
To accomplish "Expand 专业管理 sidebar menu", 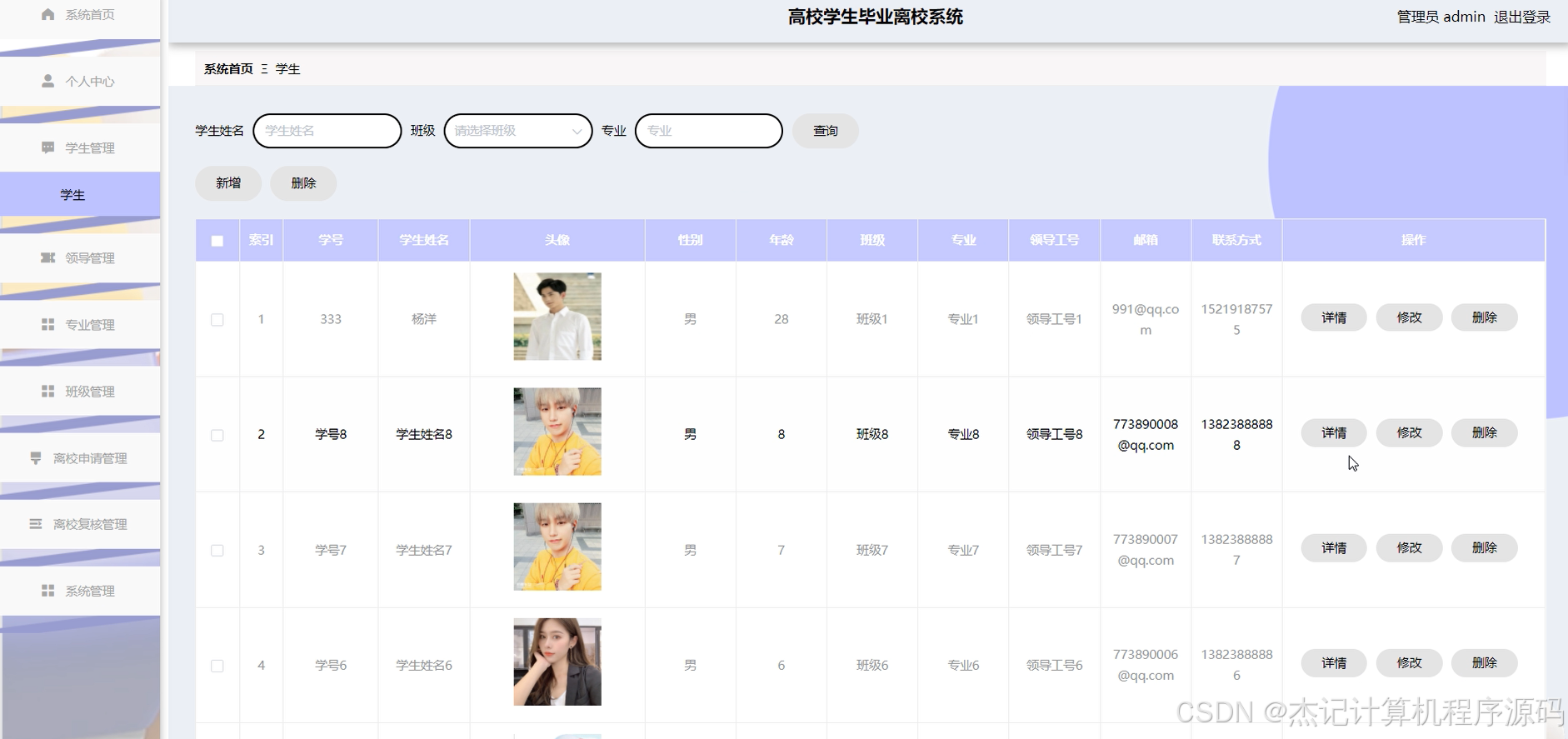I will click(x=80, y=324).
